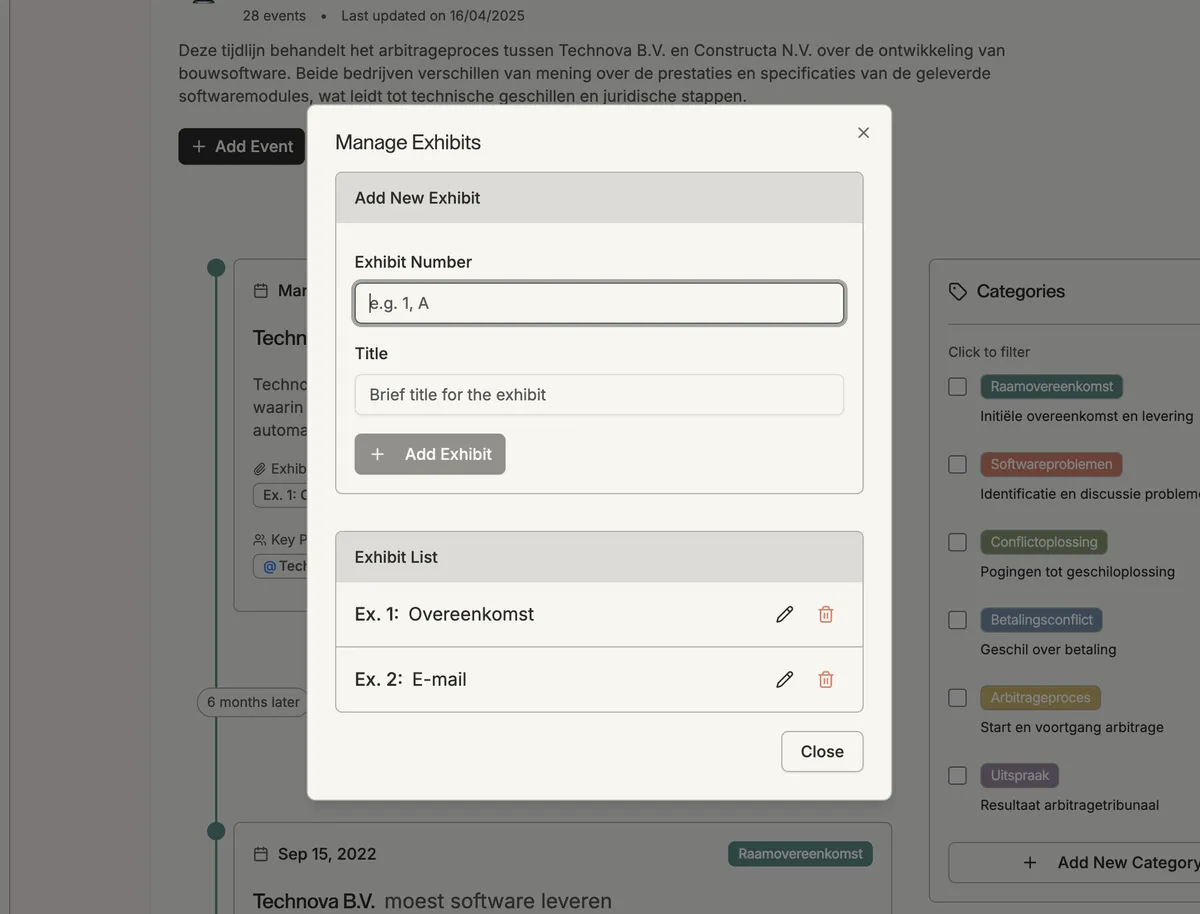The height and width of the screenshot is (914, 1200).
Task: Click the tag icon beside Categories heading
Action: [957, 290]
